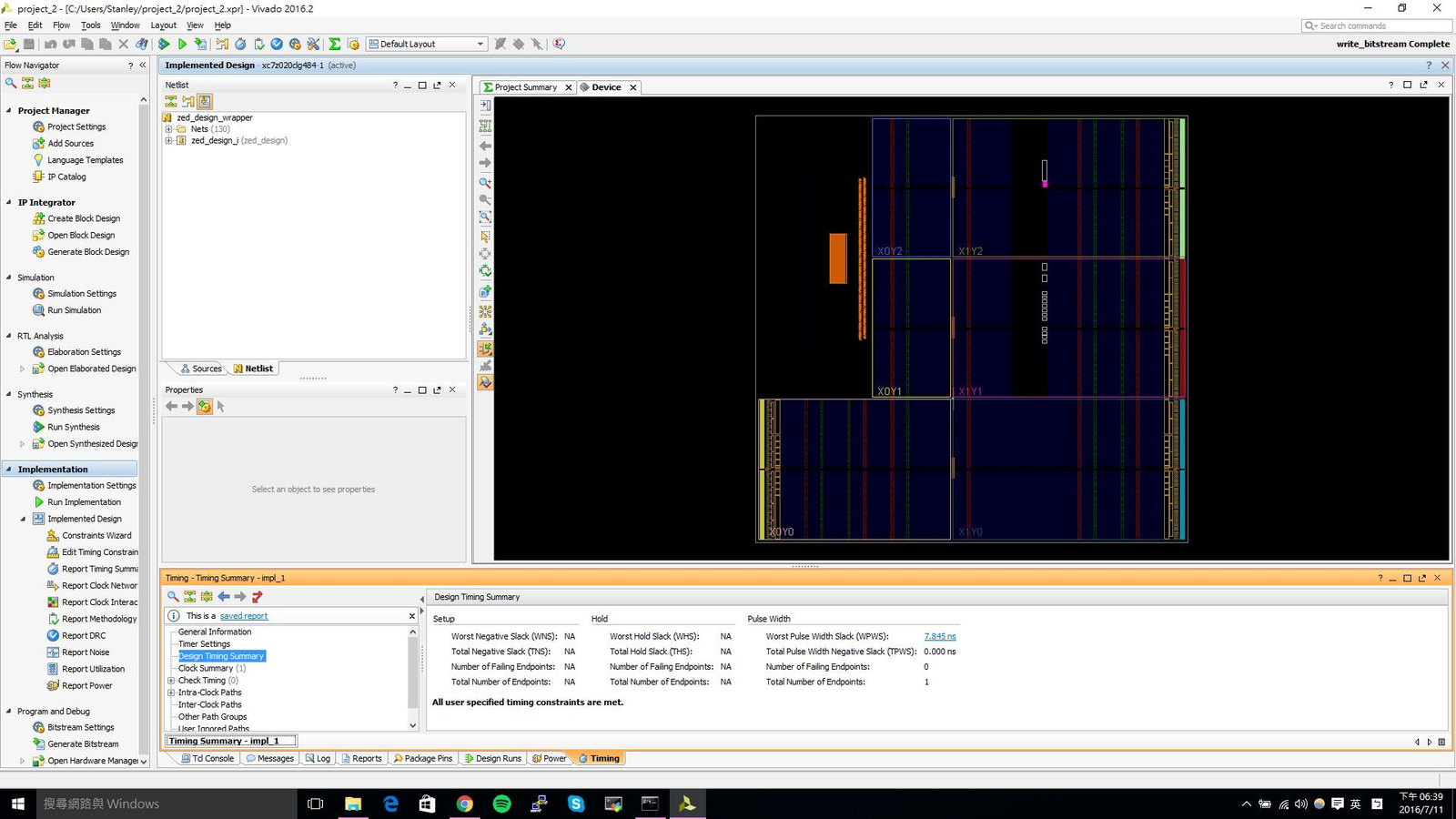The height and width of the screenshot is (819, 1456).
Task: Switch to the Sources tab
Action: point(201,369)
